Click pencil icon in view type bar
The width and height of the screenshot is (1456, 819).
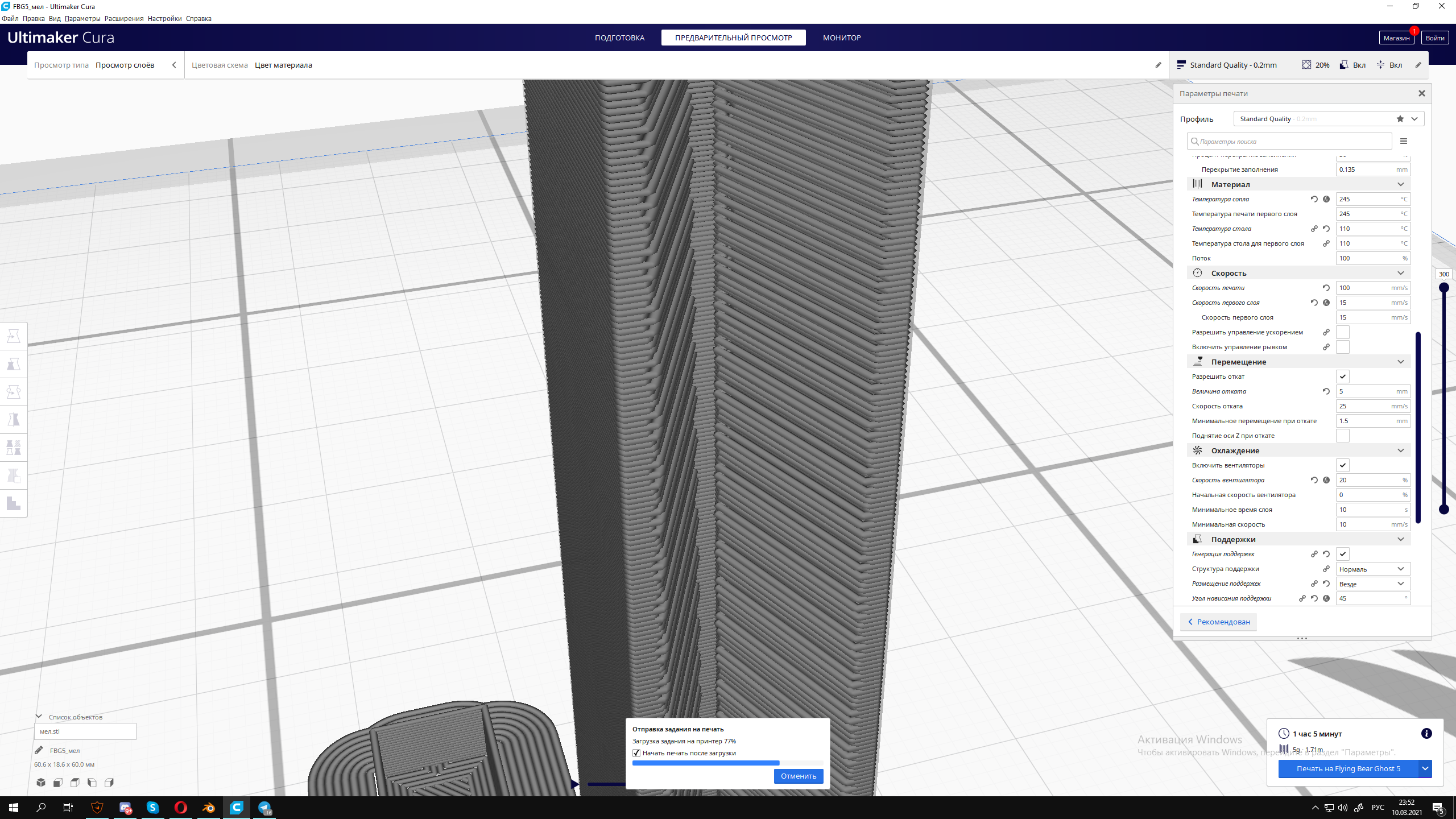tap(1158, 65)
